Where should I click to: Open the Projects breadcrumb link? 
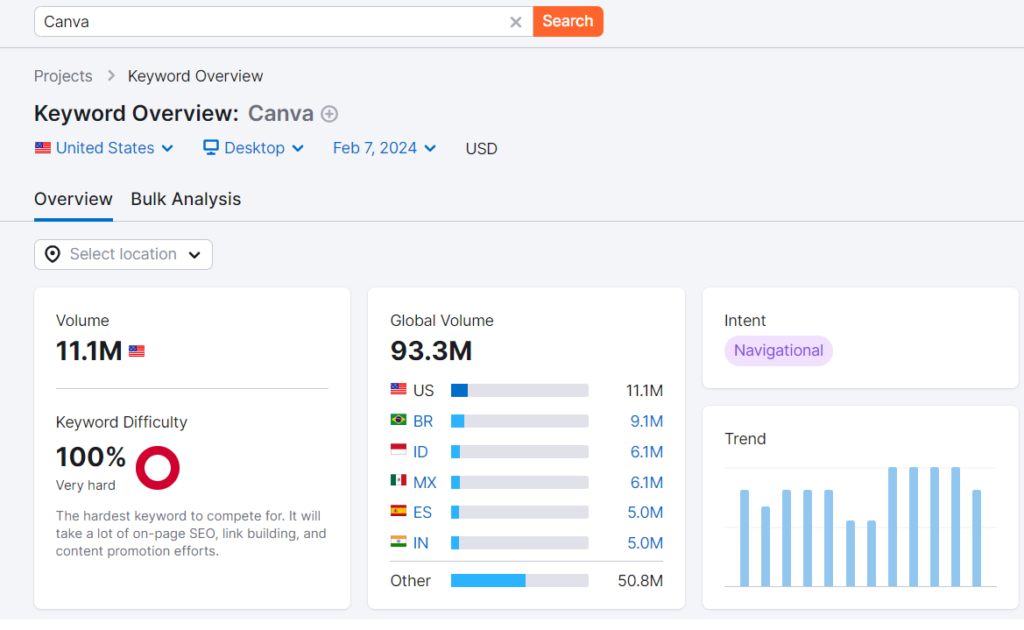(x=63, y=76)
